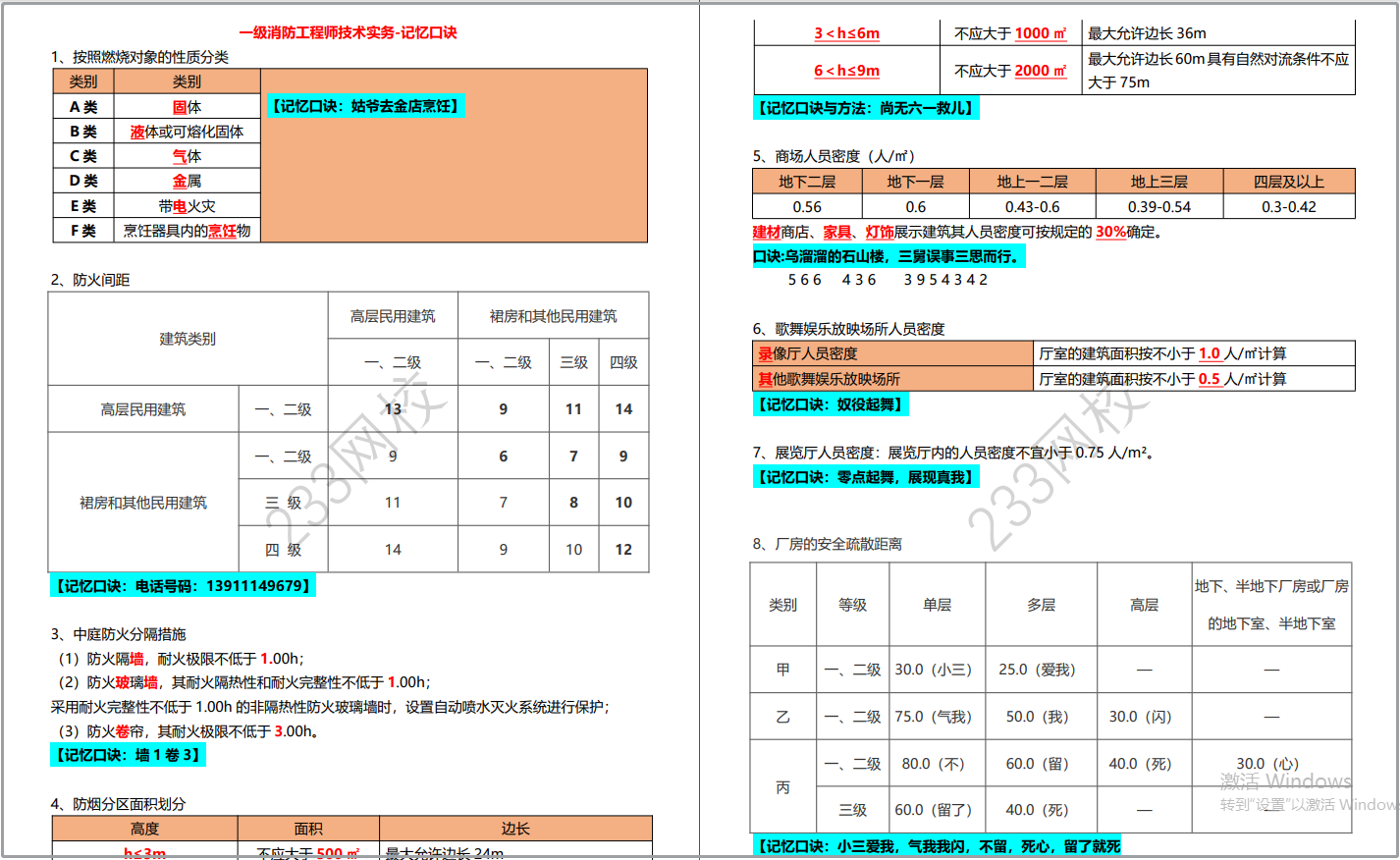This screenshot has width=1400, height=860.
Task: Select the D 类 table cell
Action: pos(83,180)
